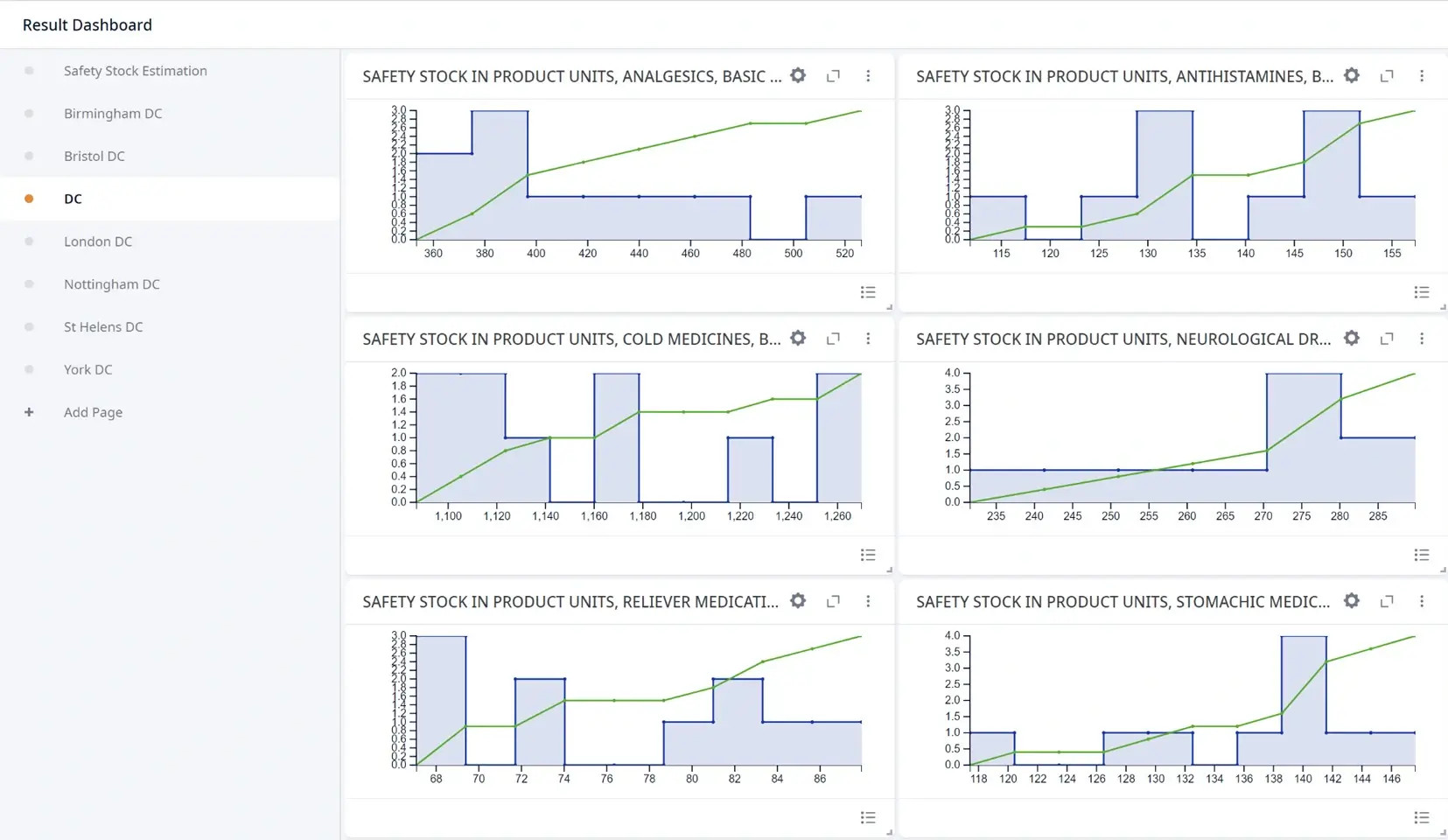Click the plus icon beside Add Page
Screen dimensions: 1448x840
coord(29,412)
